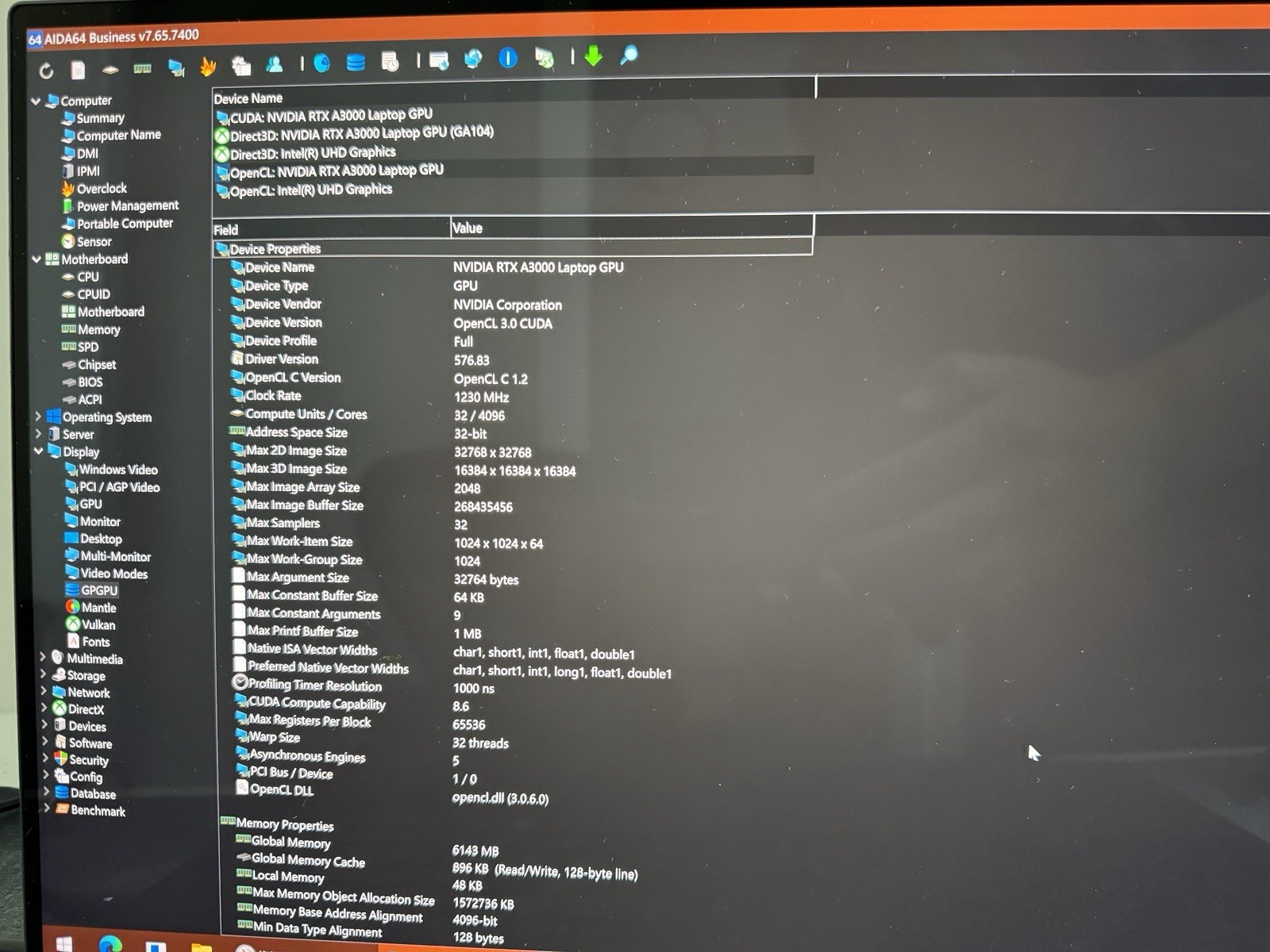Click the Memory Properties group row
This screenshot has height=952, width=1270.
(x=278, y=824)
